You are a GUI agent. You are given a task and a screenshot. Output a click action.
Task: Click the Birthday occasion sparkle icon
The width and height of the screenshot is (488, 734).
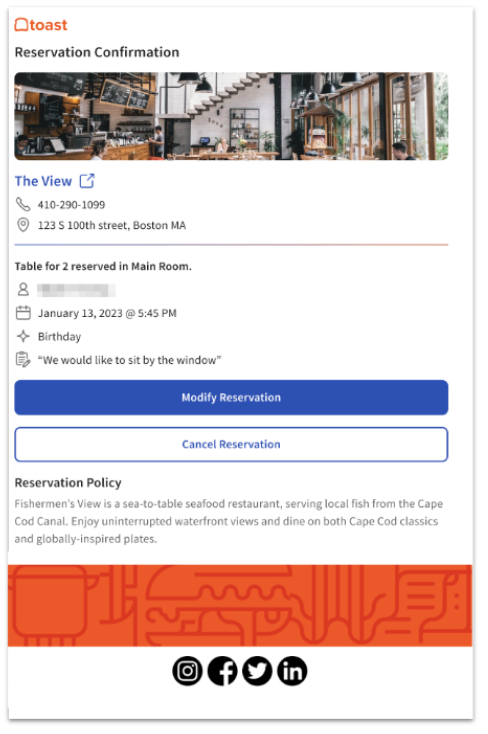(23, 336)
